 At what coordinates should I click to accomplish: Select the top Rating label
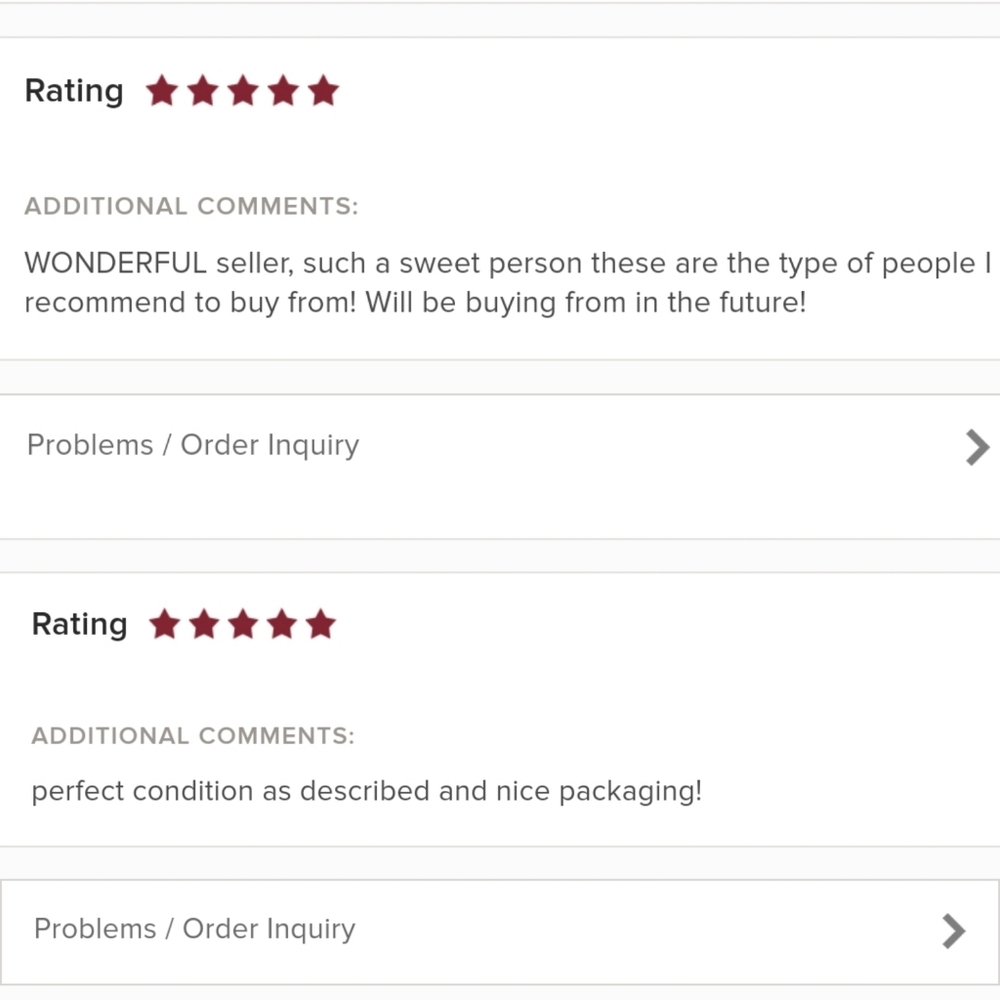pyautogui.click(x=73, y=90)
